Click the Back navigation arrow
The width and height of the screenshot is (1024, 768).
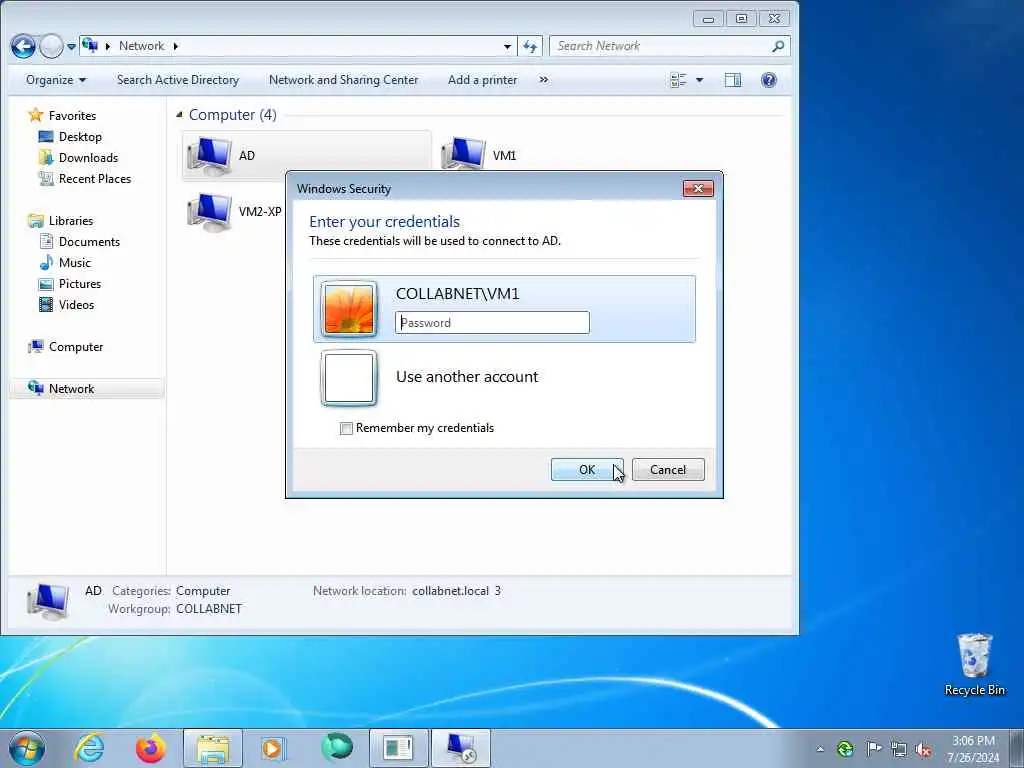click(24, 46)
